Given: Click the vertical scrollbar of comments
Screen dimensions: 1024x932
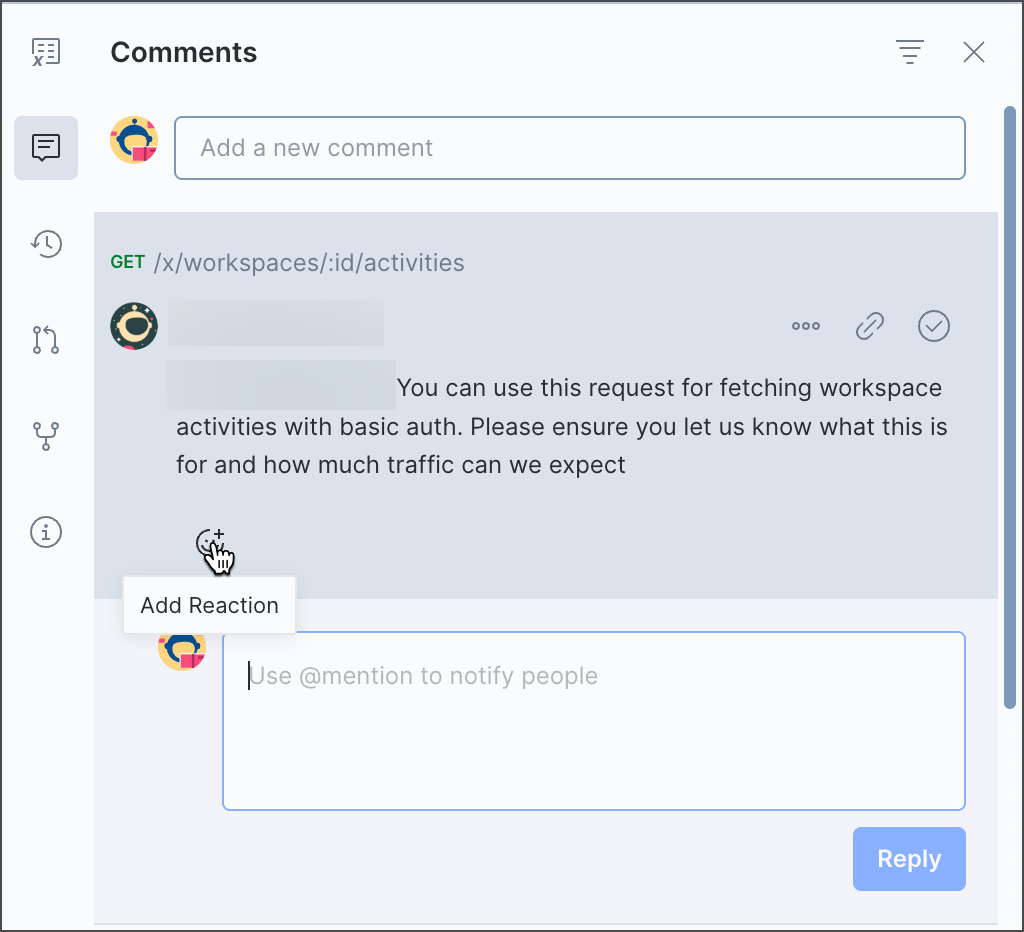Looking at the screenshot, I should click(x=1010, y=400).
